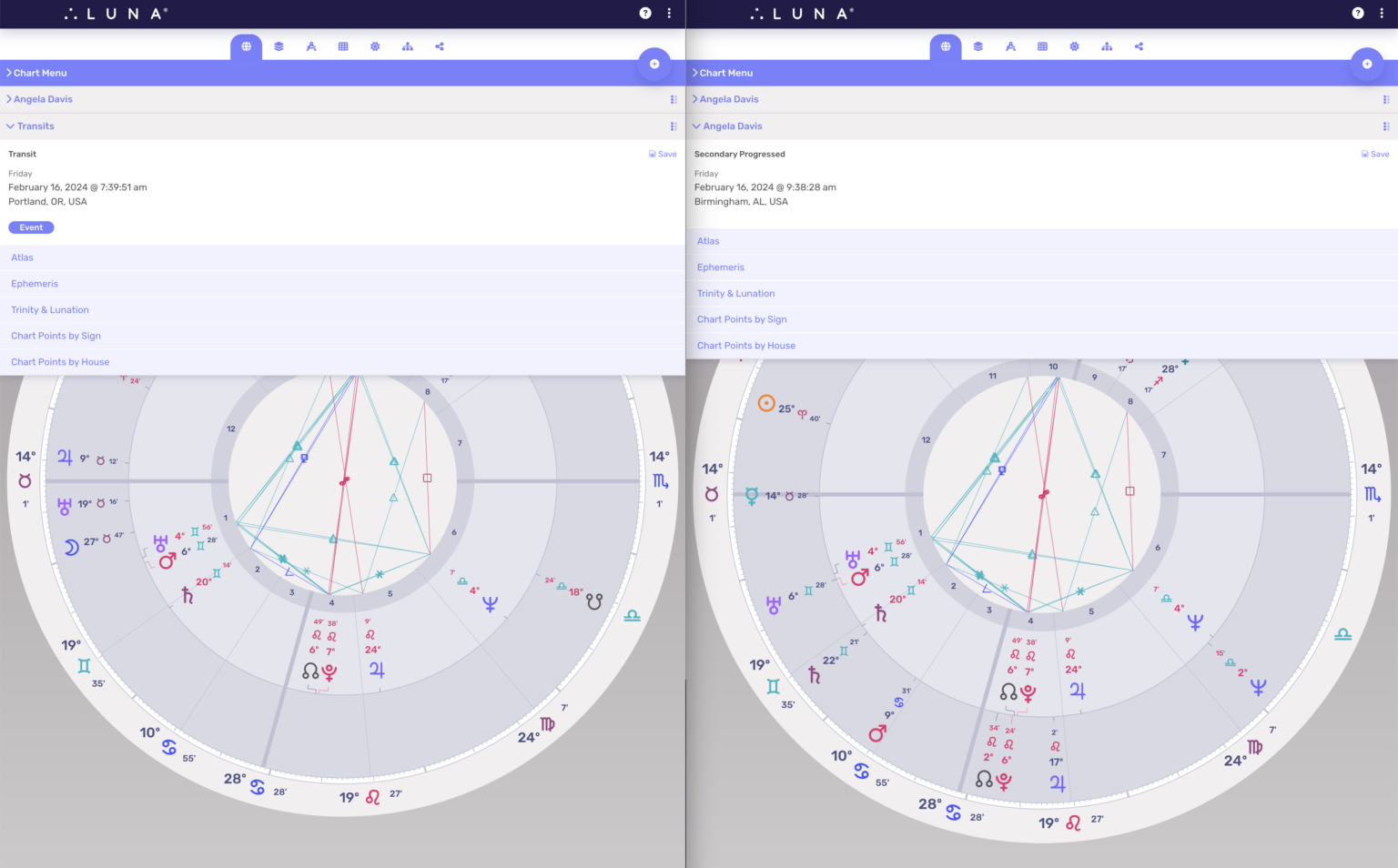Toggle Save on the Secondary Progressed chart
The width and height of the screenshot is (1398, 868).
[x=1374, y=154]
